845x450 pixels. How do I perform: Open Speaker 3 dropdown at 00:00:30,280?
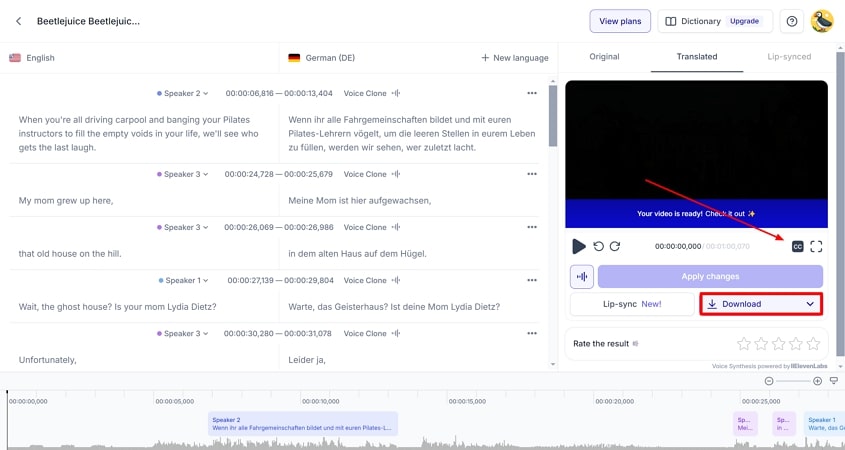[183, 334]
